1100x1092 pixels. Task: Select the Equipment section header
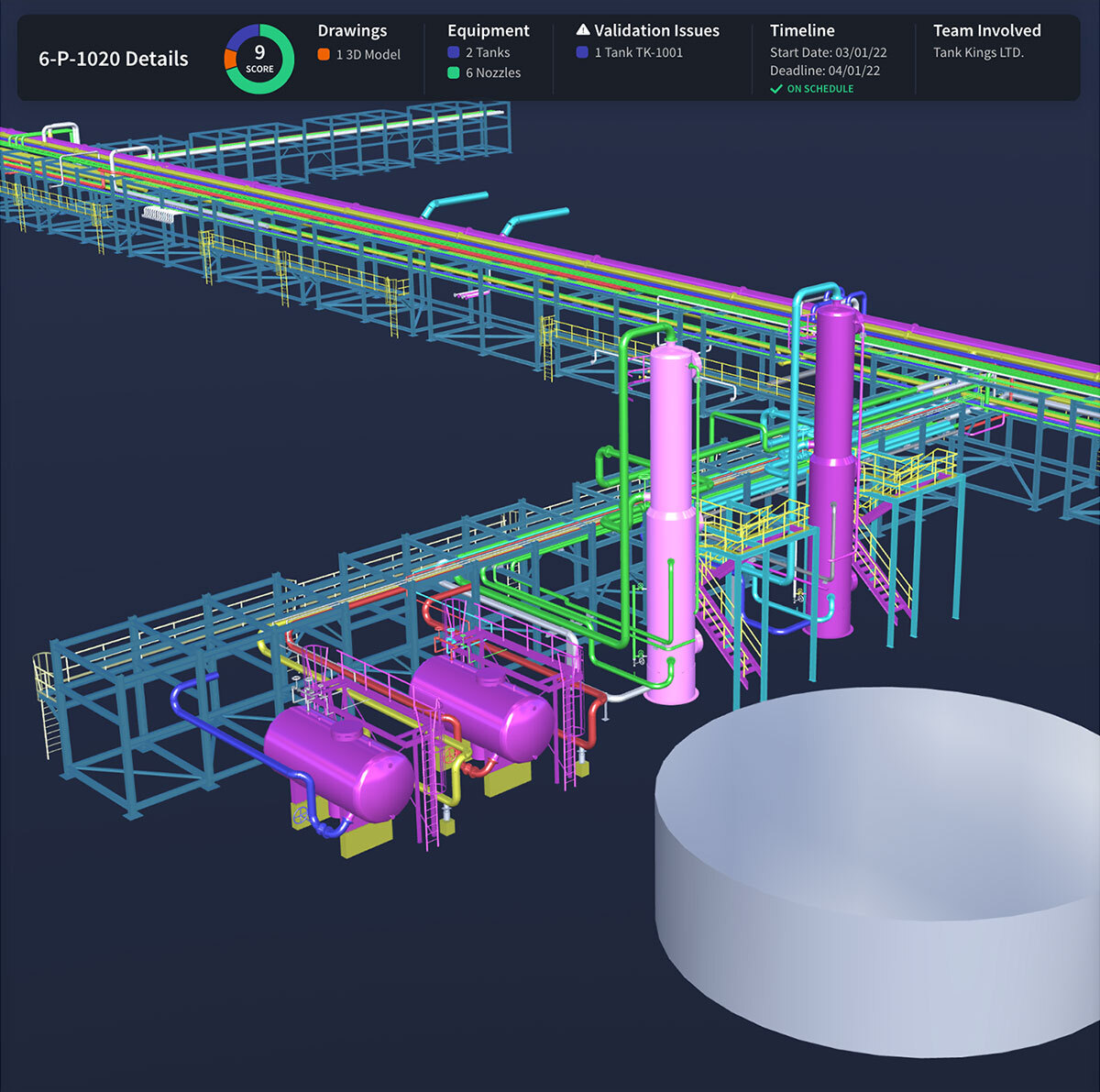click(488, 29)
